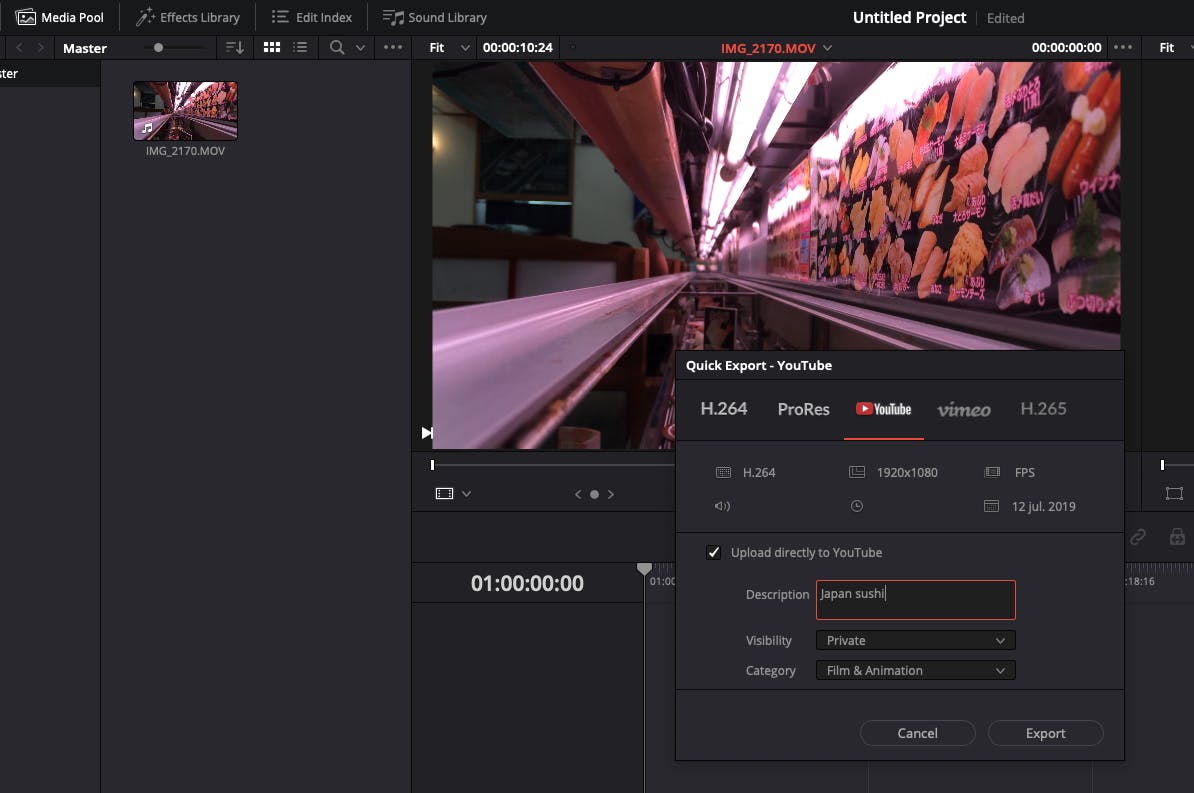Click the media pool sort order icon
The width and height of the screenshot is (1194, 793).
pos(234,47)
